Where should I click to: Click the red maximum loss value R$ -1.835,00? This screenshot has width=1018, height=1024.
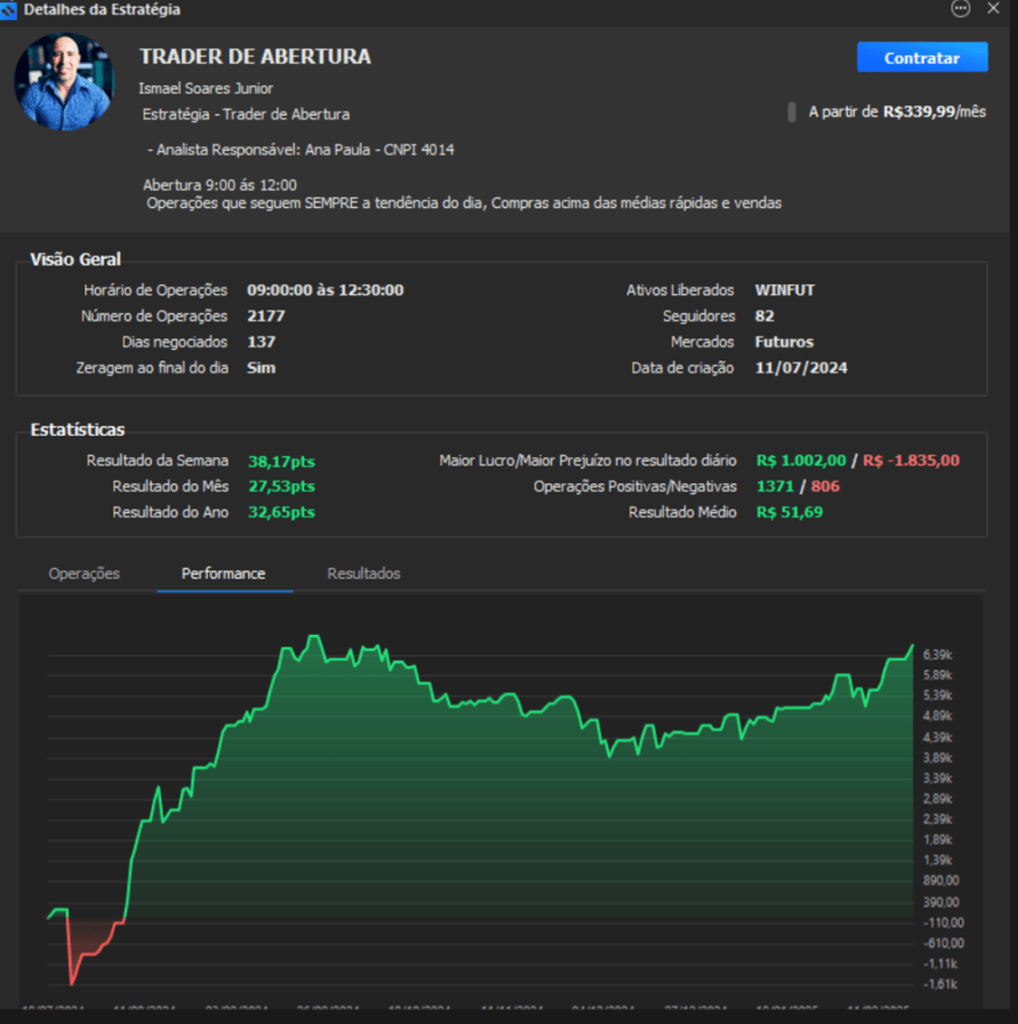(911, 461)
